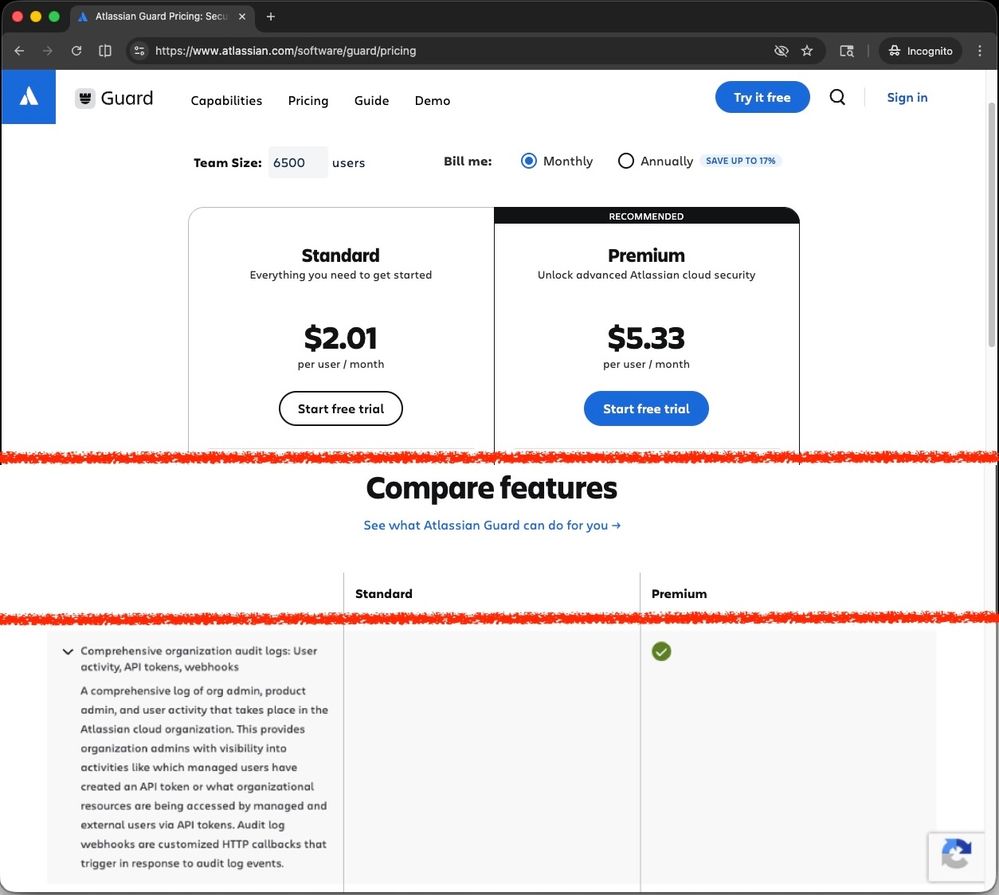Click the green Premium checkmark for audit logs

click(x=661, y=652)
